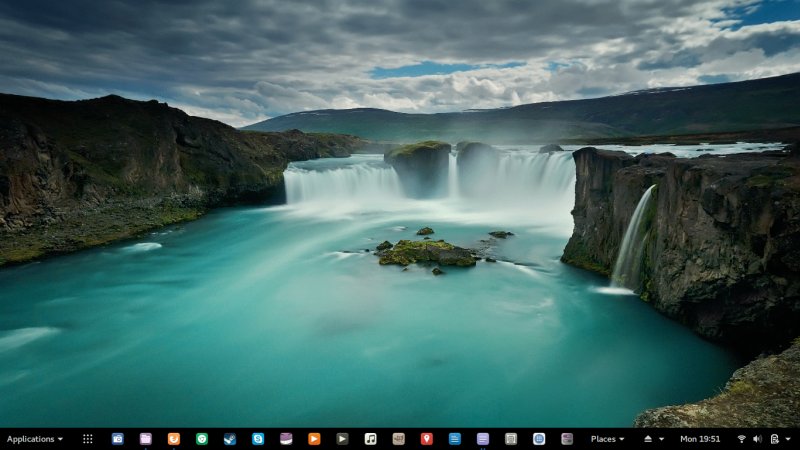The width and height of the screenshot is (800, 450).
Task: Open the grey-purple settings tweak icon
Action: (x=567, y=439)
